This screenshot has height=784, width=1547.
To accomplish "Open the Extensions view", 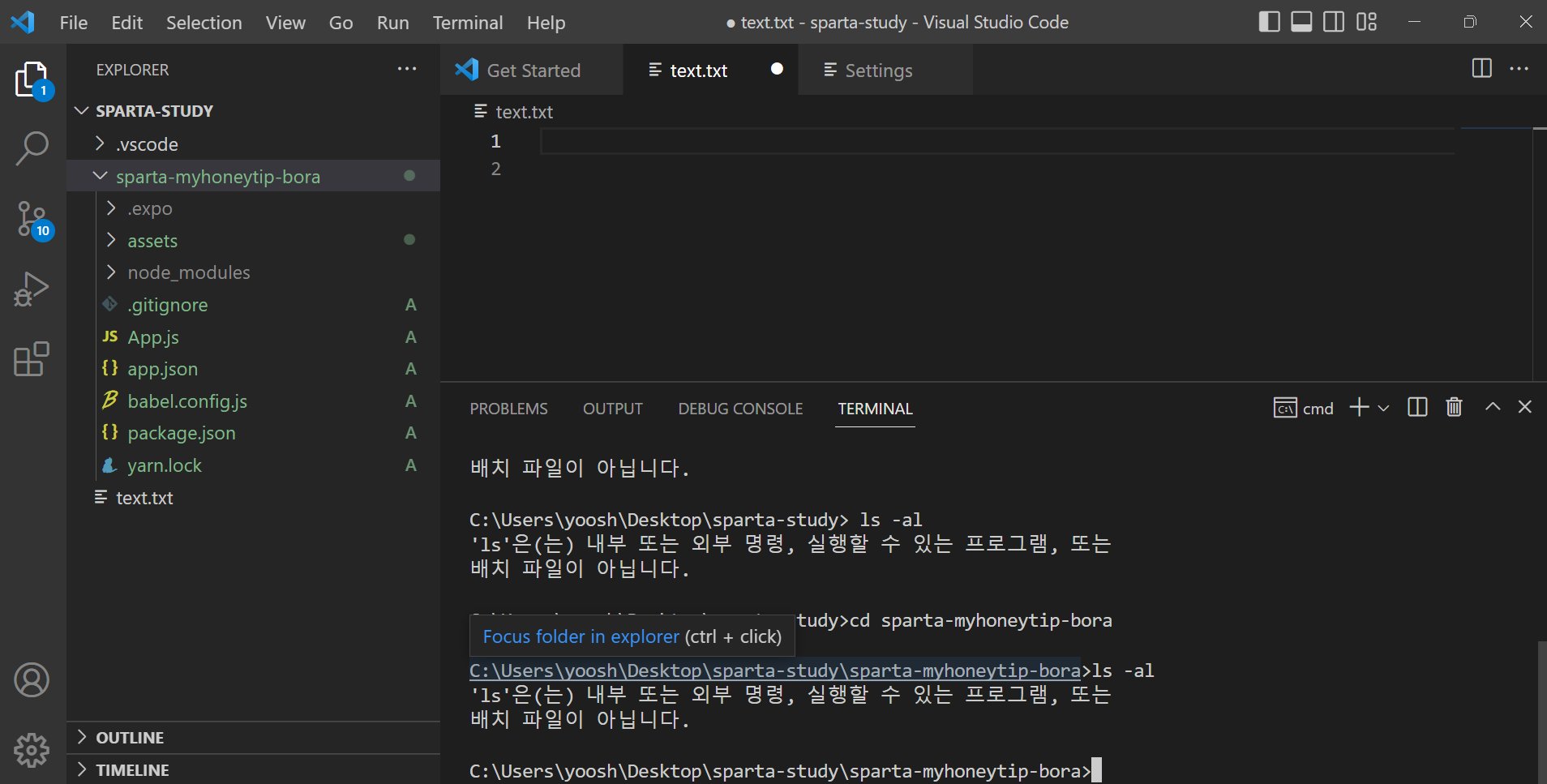I will pos(32,358).
